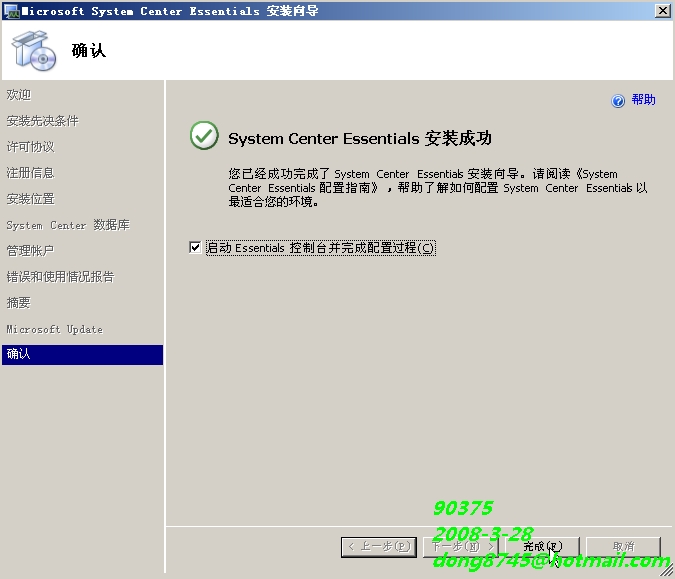Open the 帮助 help link
The height and width of the screenshot is (579, 675).
(x=643, y=100)
